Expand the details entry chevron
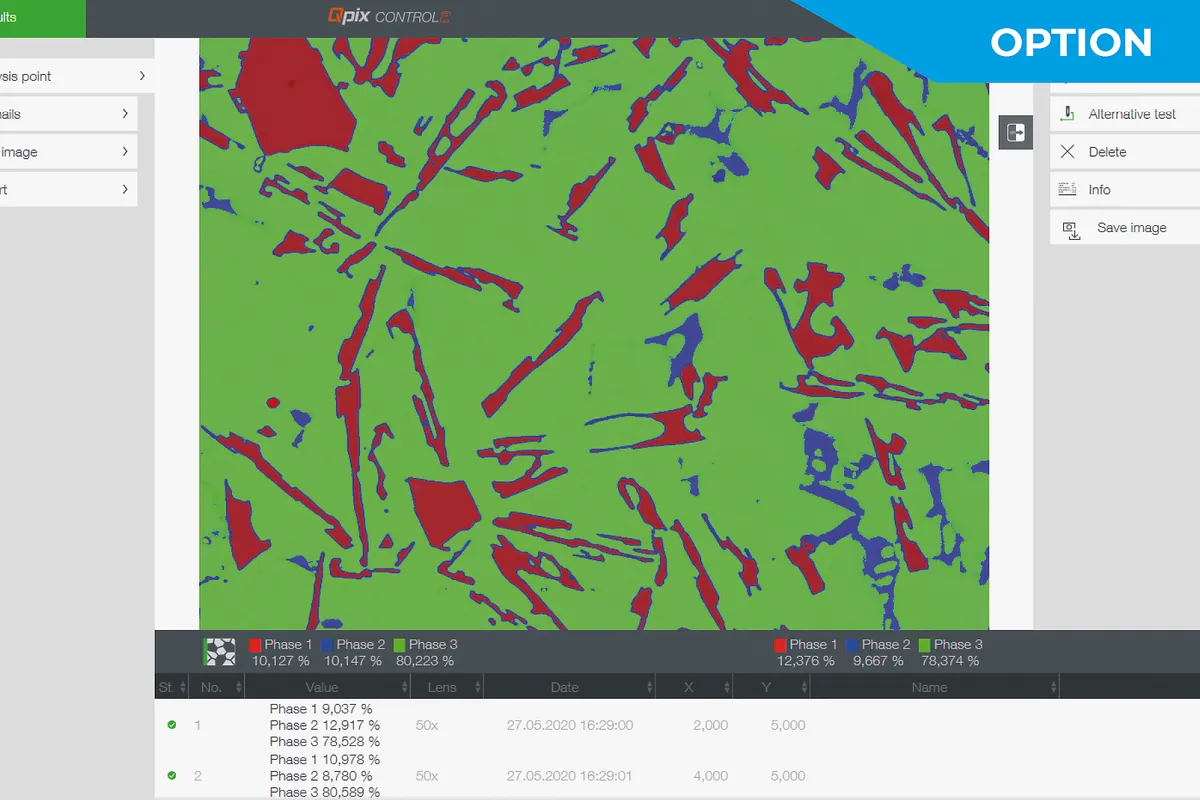Image resolution: width=1200 pixels, height=800 pixels. [125, 114]
